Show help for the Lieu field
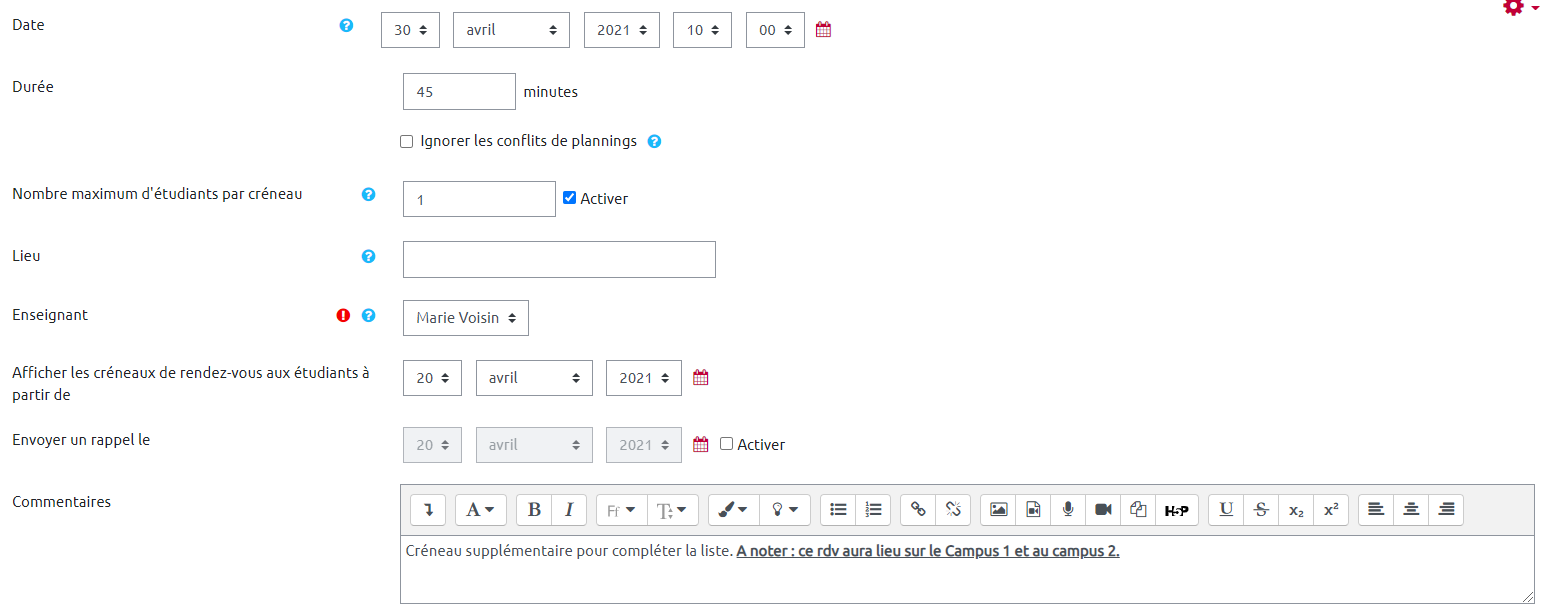1546x613 pixels. (368, 256)
